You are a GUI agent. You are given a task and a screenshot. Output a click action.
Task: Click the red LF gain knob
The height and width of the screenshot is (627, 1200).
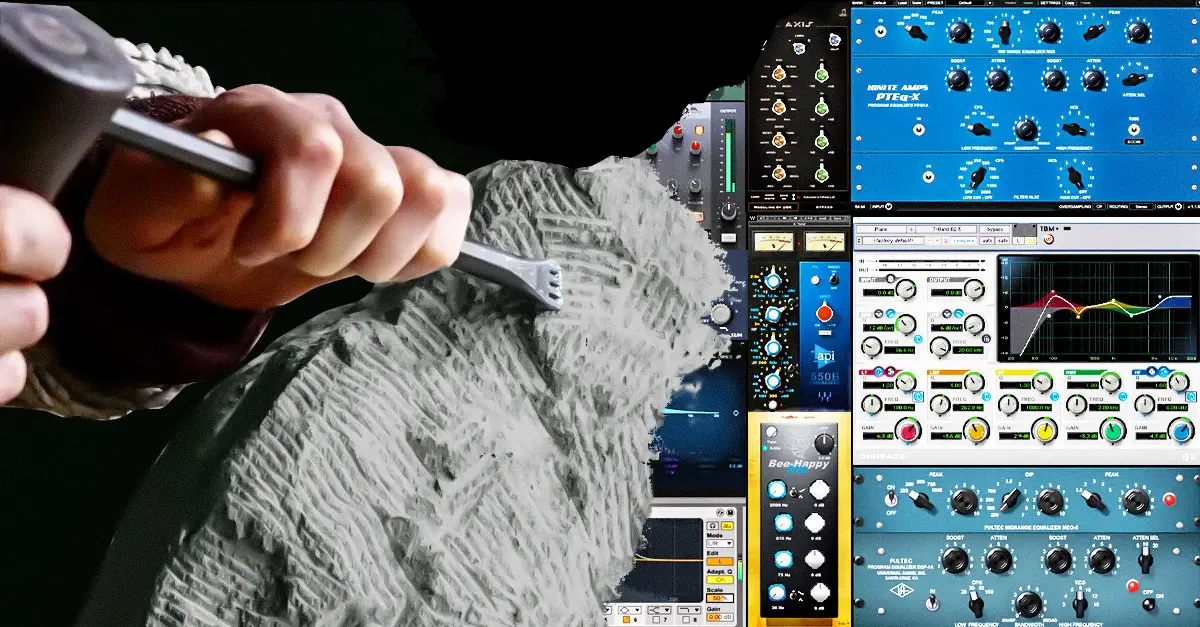pyautogui.click(x=906, y=432)
